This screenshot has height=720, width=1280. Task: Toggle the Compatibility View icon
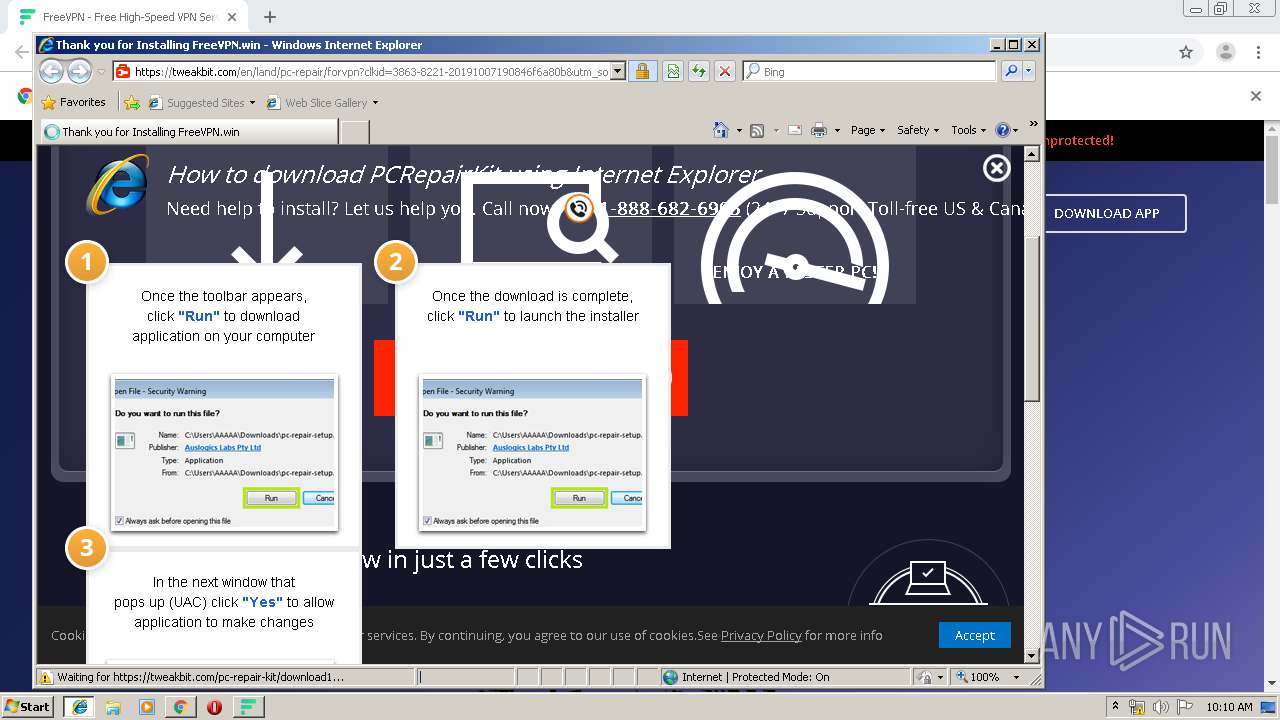pos(673,71)
